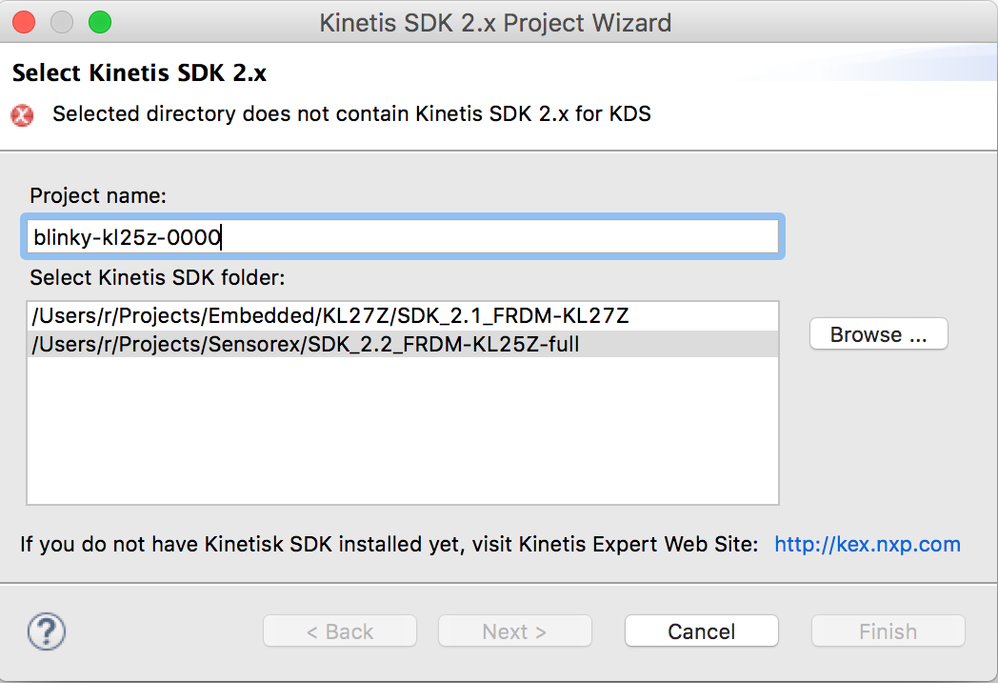The image size is (998, 683).
Task: Click empty space in SDK folder list
Action: (400, 430)
